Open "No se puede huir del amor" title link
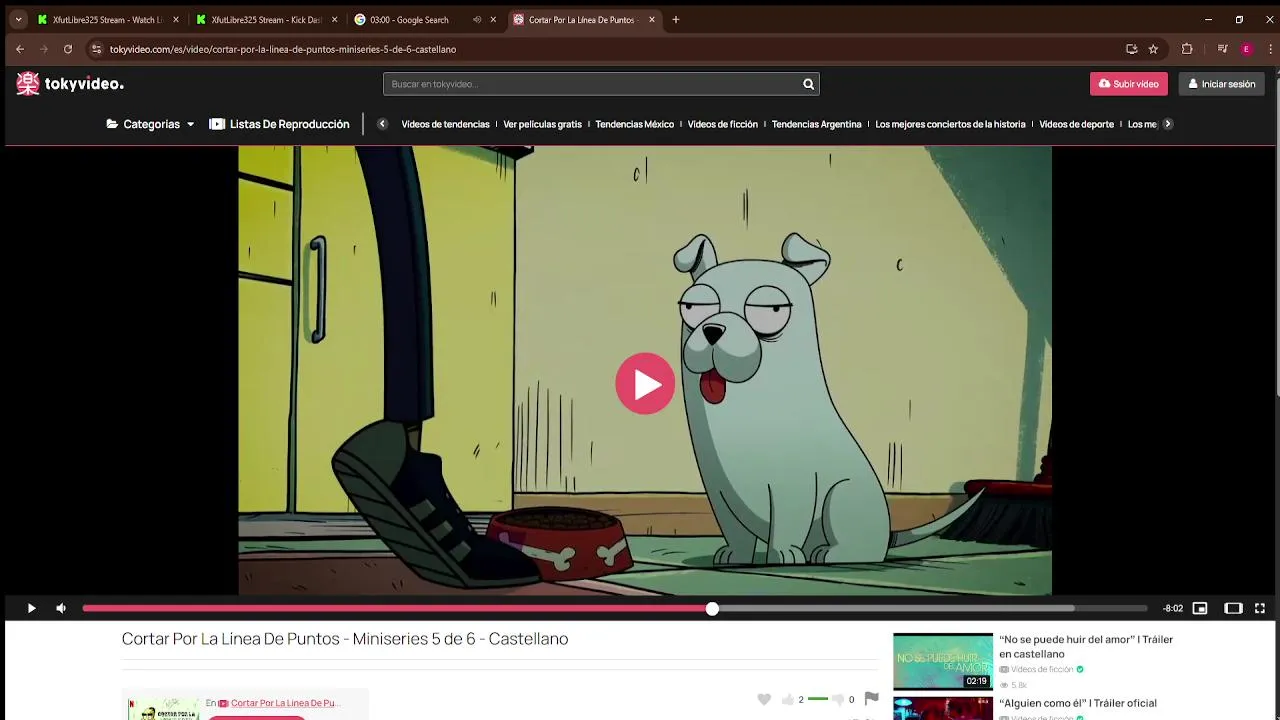The width and height of the screenshot is (1280, 720). (x=1086, y=646)
